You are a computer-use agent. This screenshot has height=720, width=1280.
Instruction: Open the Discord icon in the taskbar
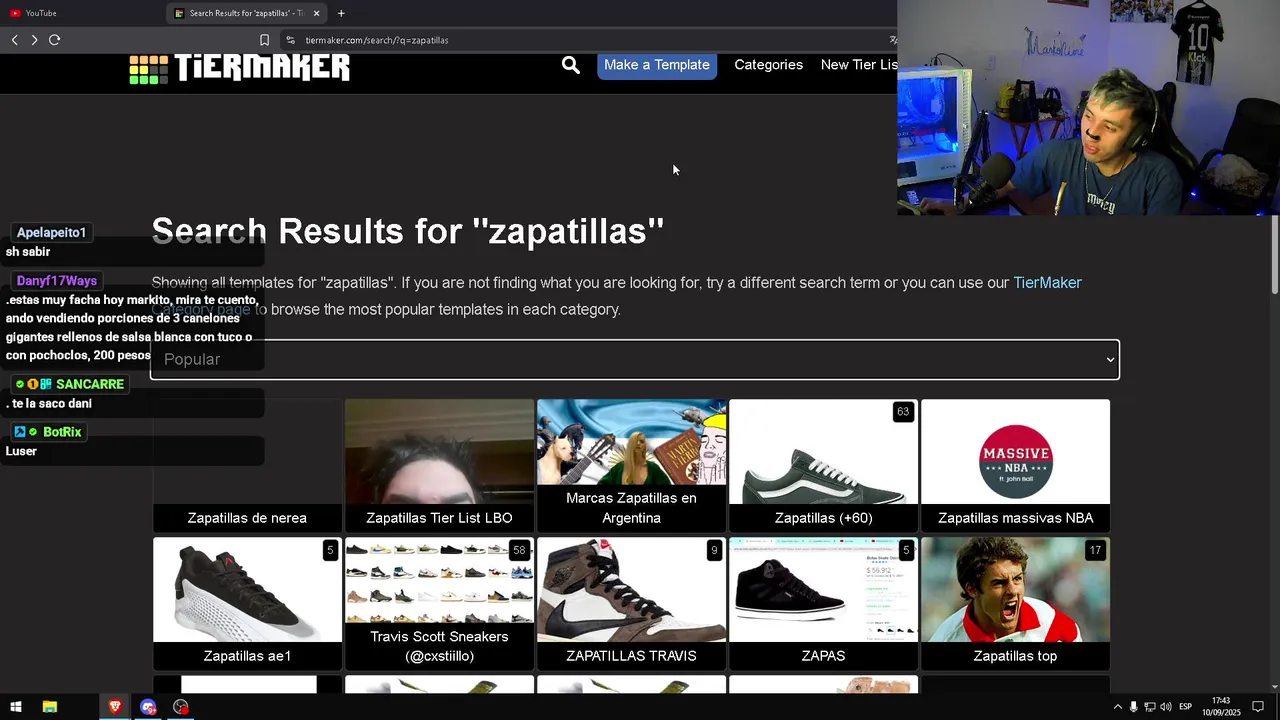[x=148, y=707]
